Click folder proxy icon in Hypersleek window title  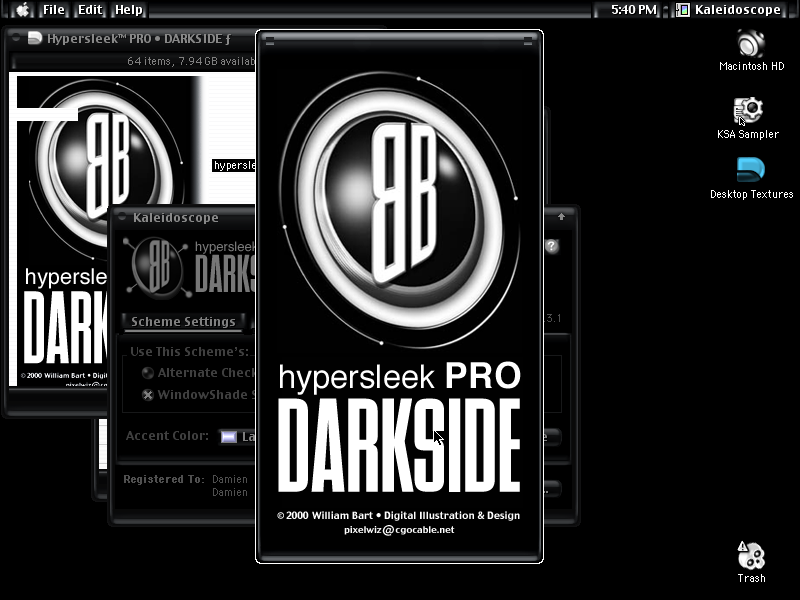point(35,38)
